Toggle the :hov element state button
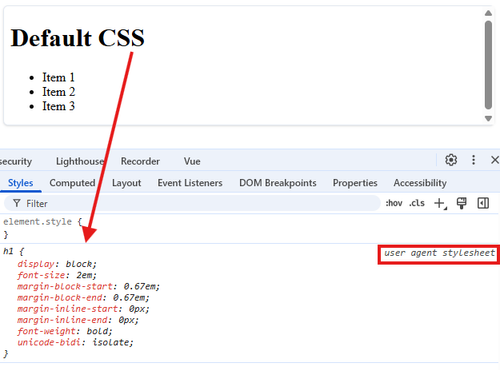 (x=394, y=203)
